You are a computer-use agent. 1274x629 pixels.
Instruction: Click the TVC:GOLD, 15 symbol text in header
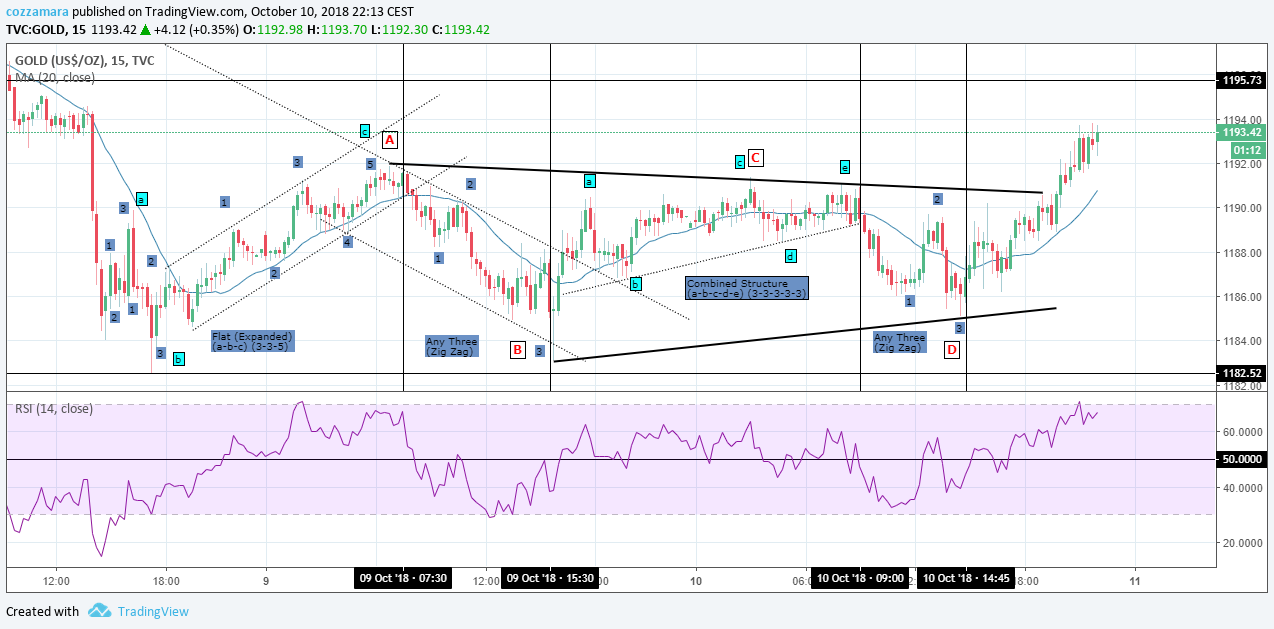(46, 30)
